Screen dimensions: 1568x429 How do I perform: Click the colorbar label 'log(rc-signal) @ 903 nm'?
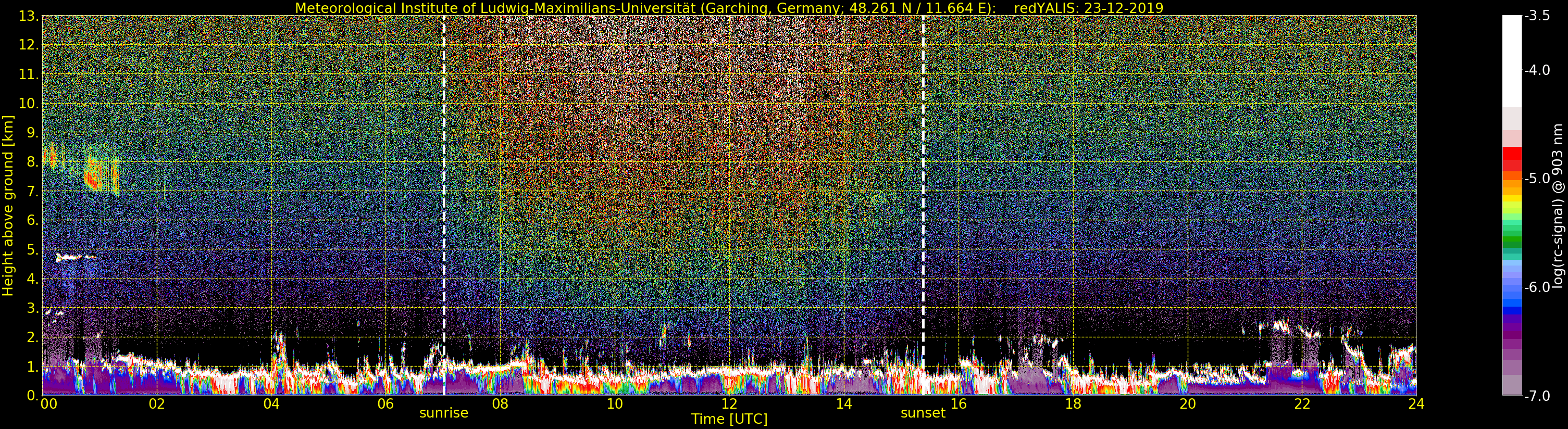pyautogui.click(x=1558, y=206)
